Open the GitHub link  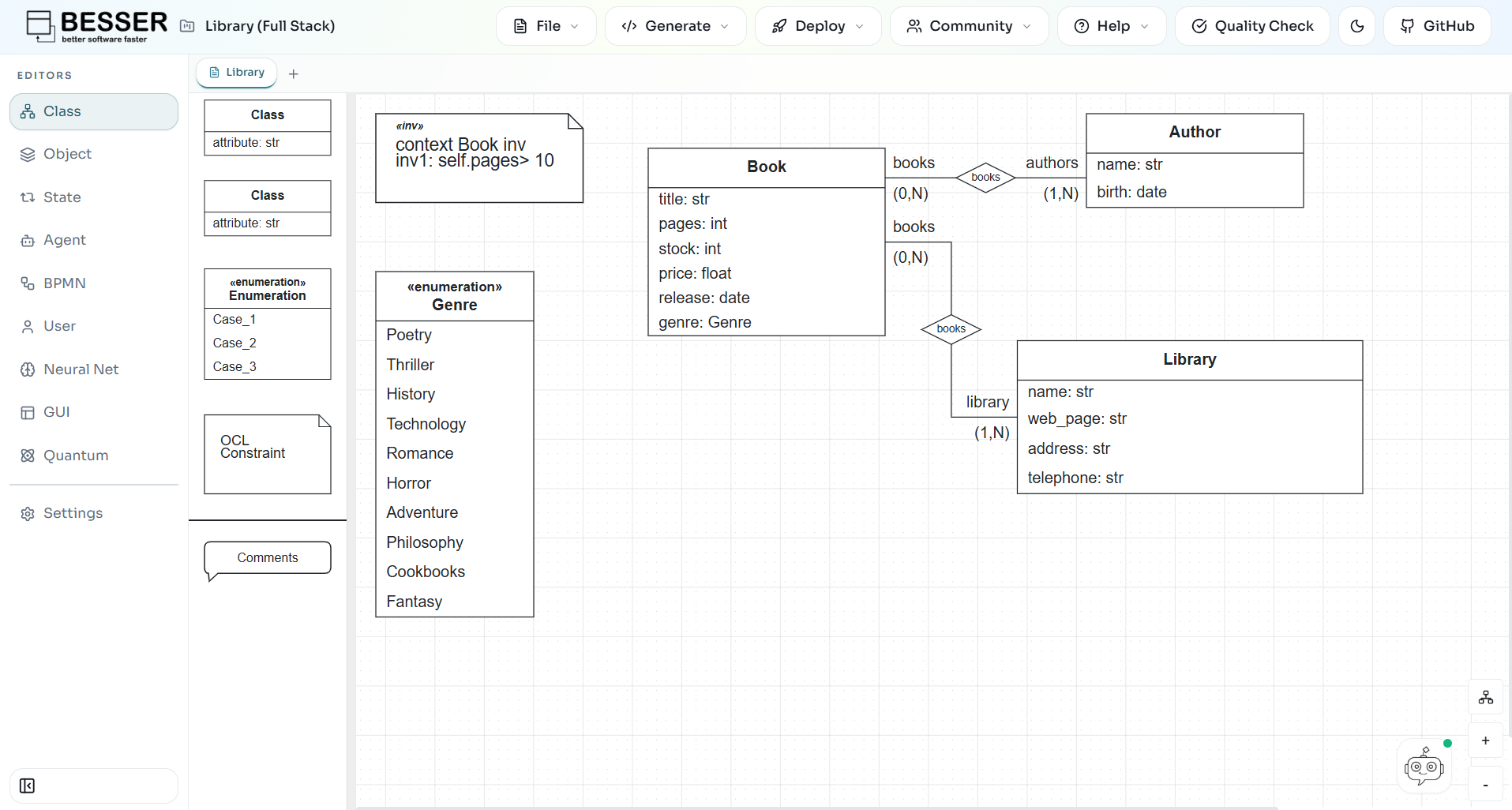[1437, 26]
